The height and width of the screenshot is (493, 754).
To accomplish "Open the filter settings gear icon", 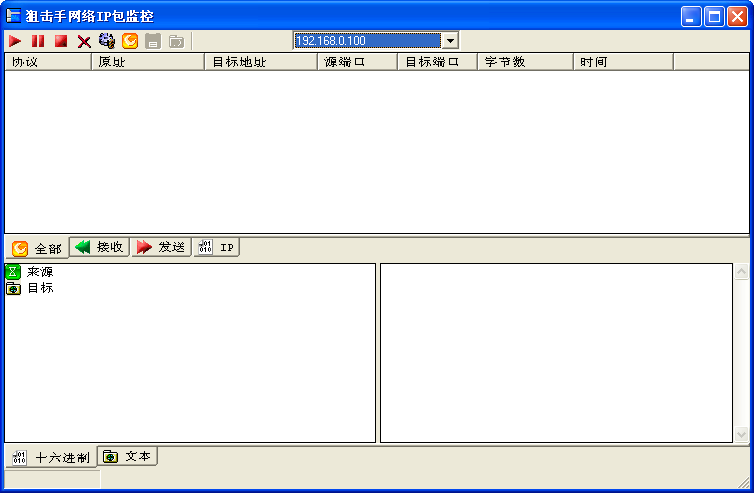I will 107,41.
